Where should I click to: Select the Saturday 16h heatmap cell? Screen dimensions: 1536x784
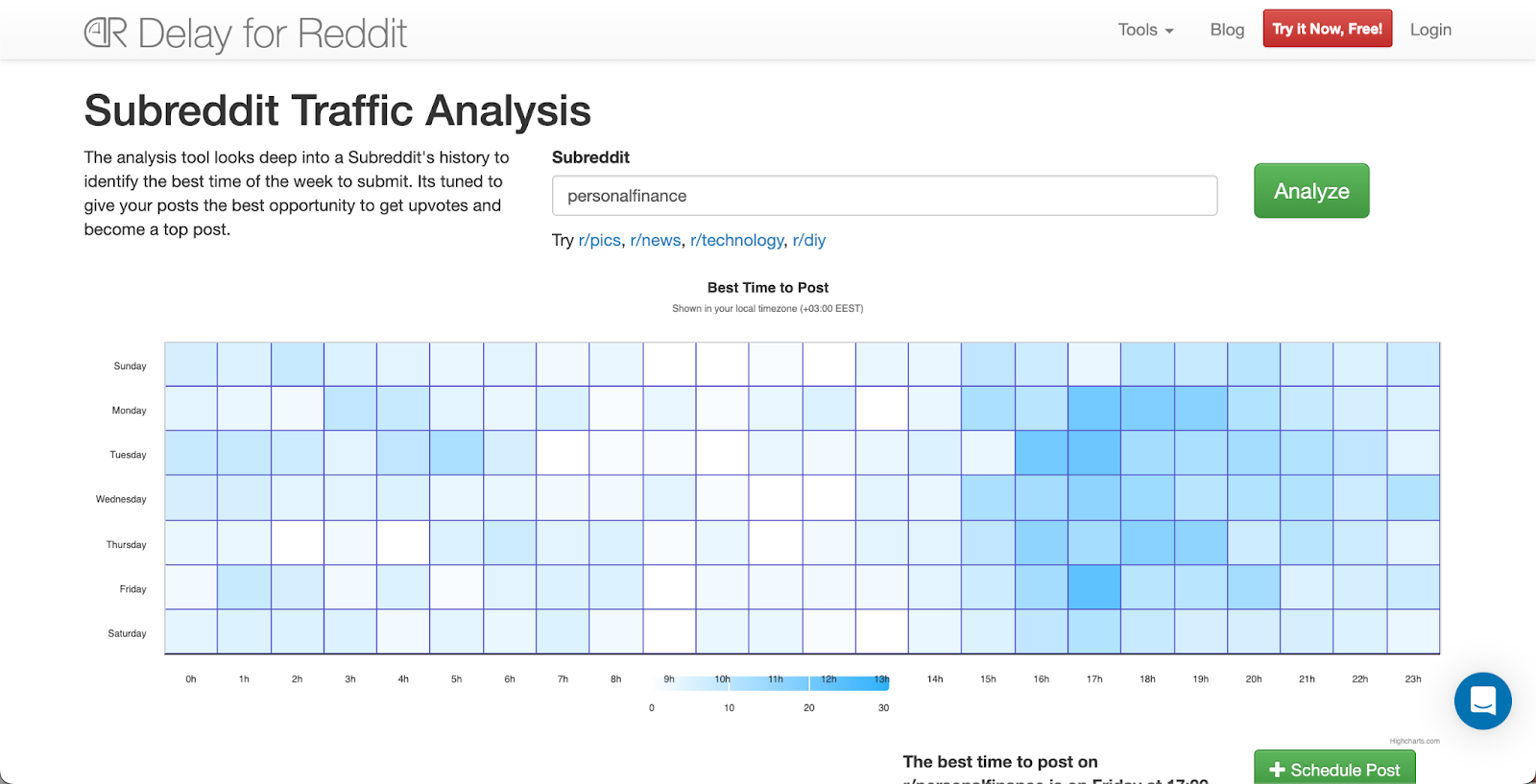[1042, 631]
